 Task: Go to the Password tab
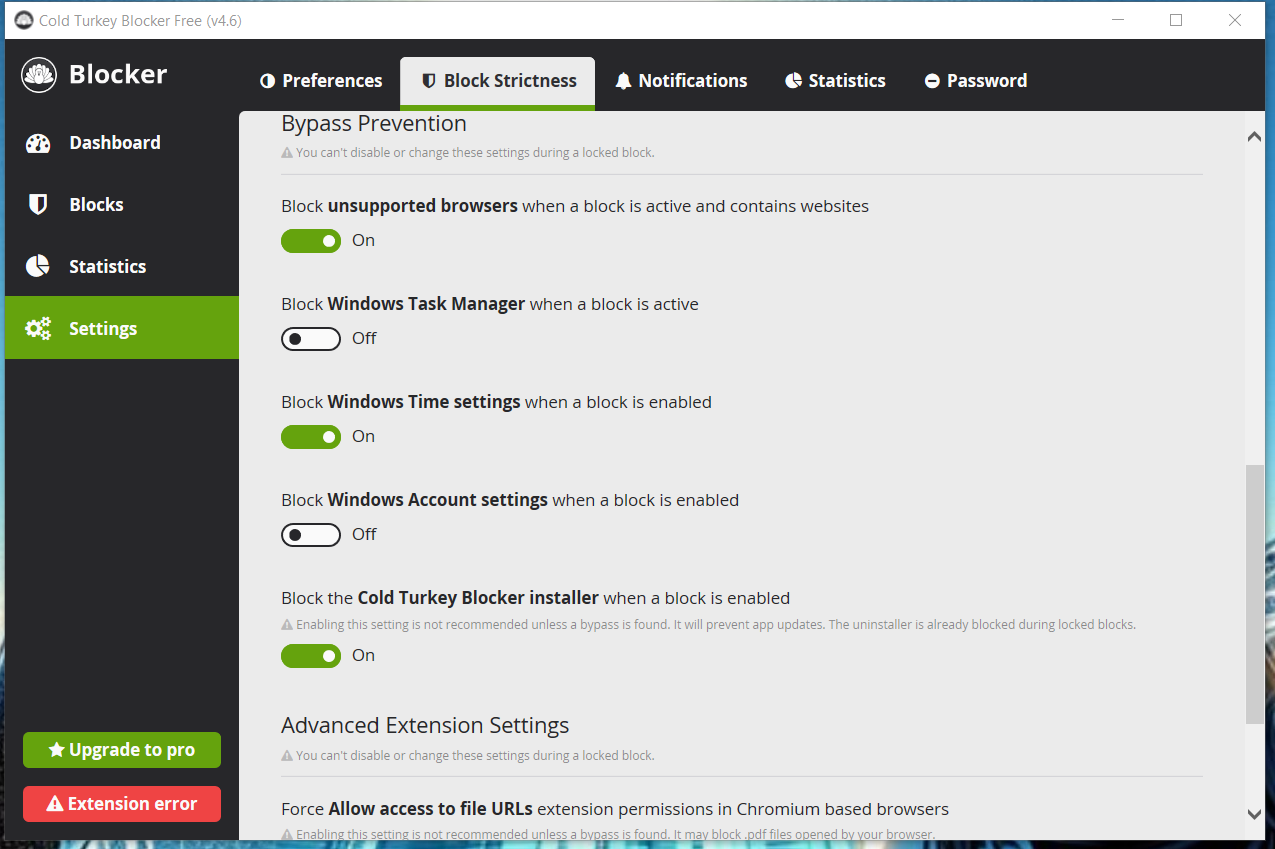click(975, 81)
